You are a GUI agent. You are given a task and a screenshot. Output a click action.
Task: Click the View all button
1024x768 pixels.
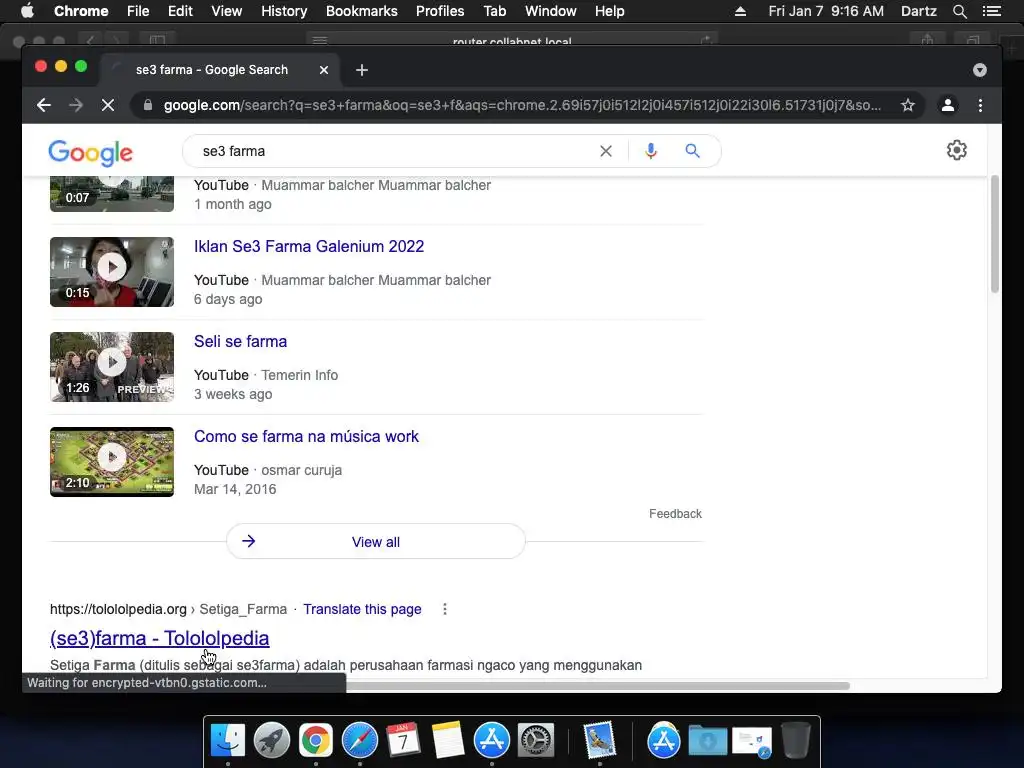point(376,541)
